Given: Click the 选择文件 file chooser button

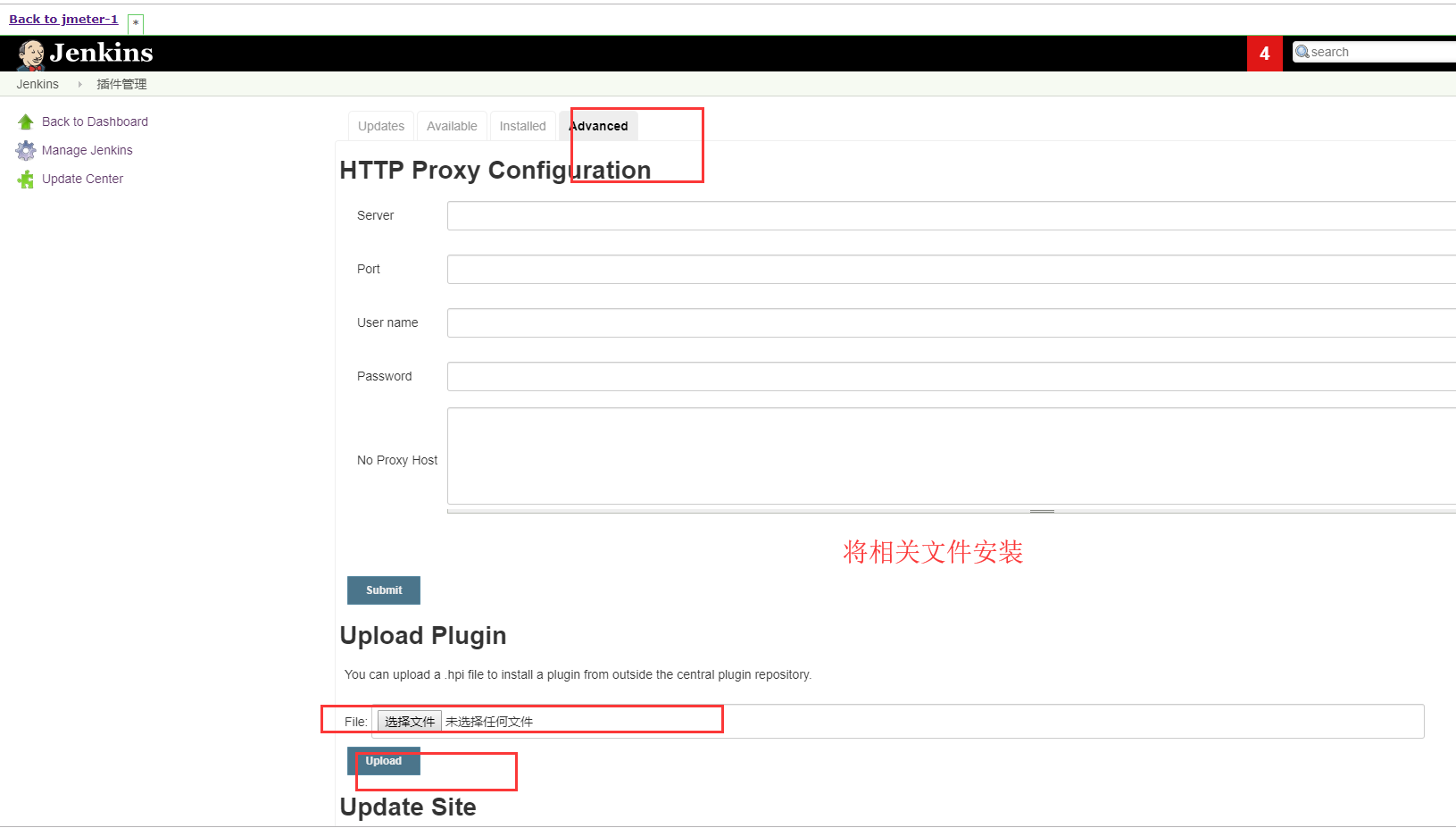Looking at the screenshot, I should point(409,721).
